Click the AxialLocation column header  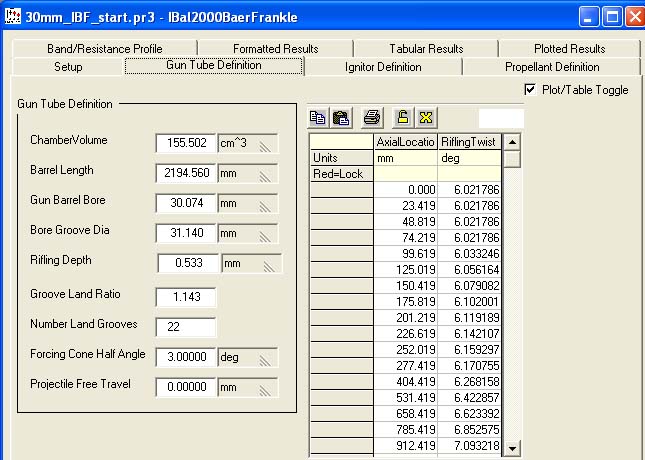click(x=406, y=142)
